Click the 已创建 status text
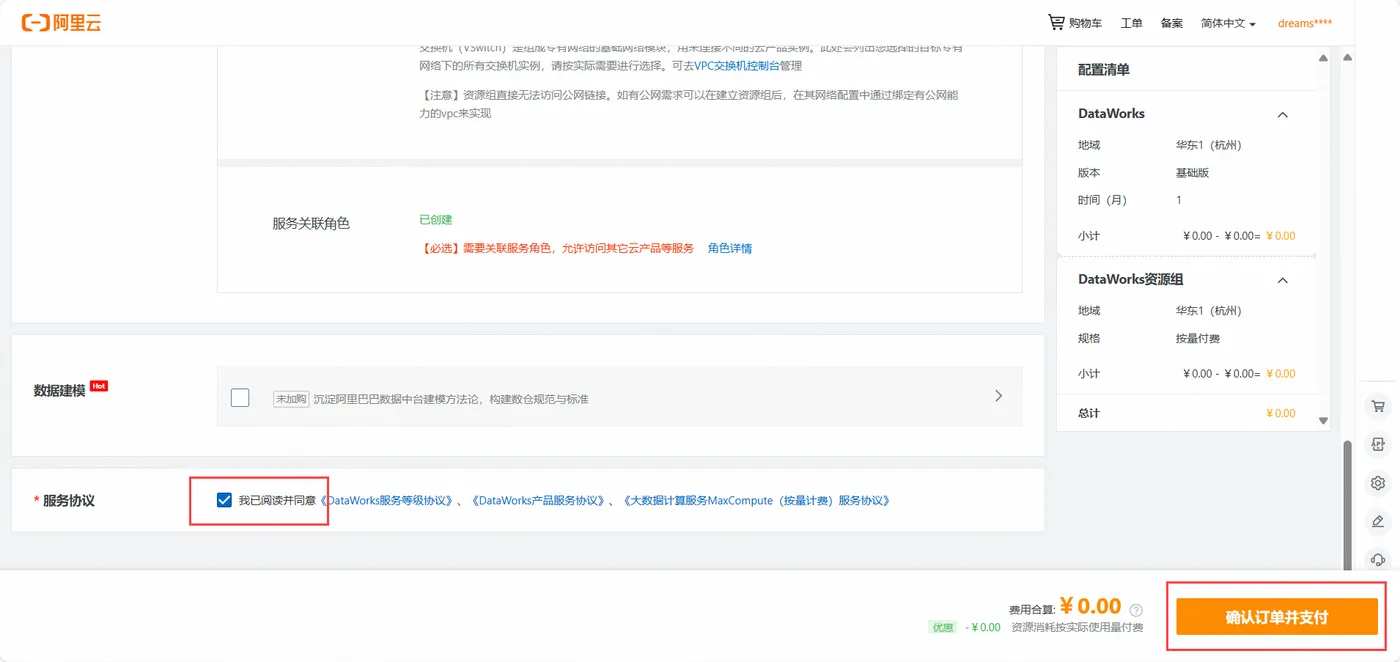Viewport: 1400px width, 662px height. click(x=436, y=220)
